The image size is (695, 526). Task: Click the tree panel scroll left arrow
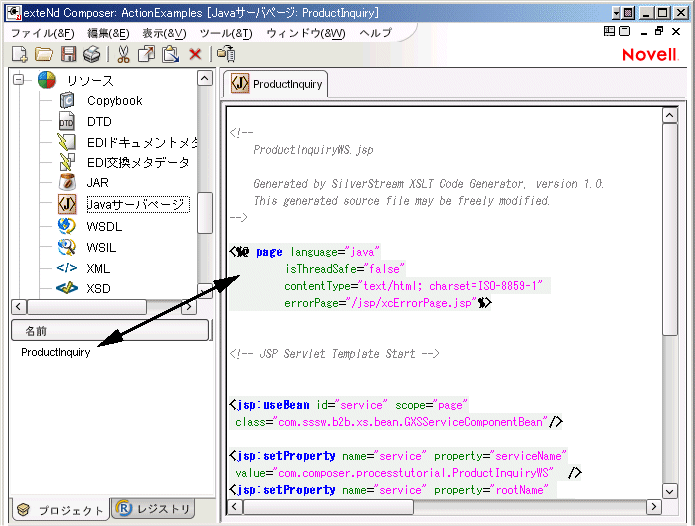coord(18,307)
